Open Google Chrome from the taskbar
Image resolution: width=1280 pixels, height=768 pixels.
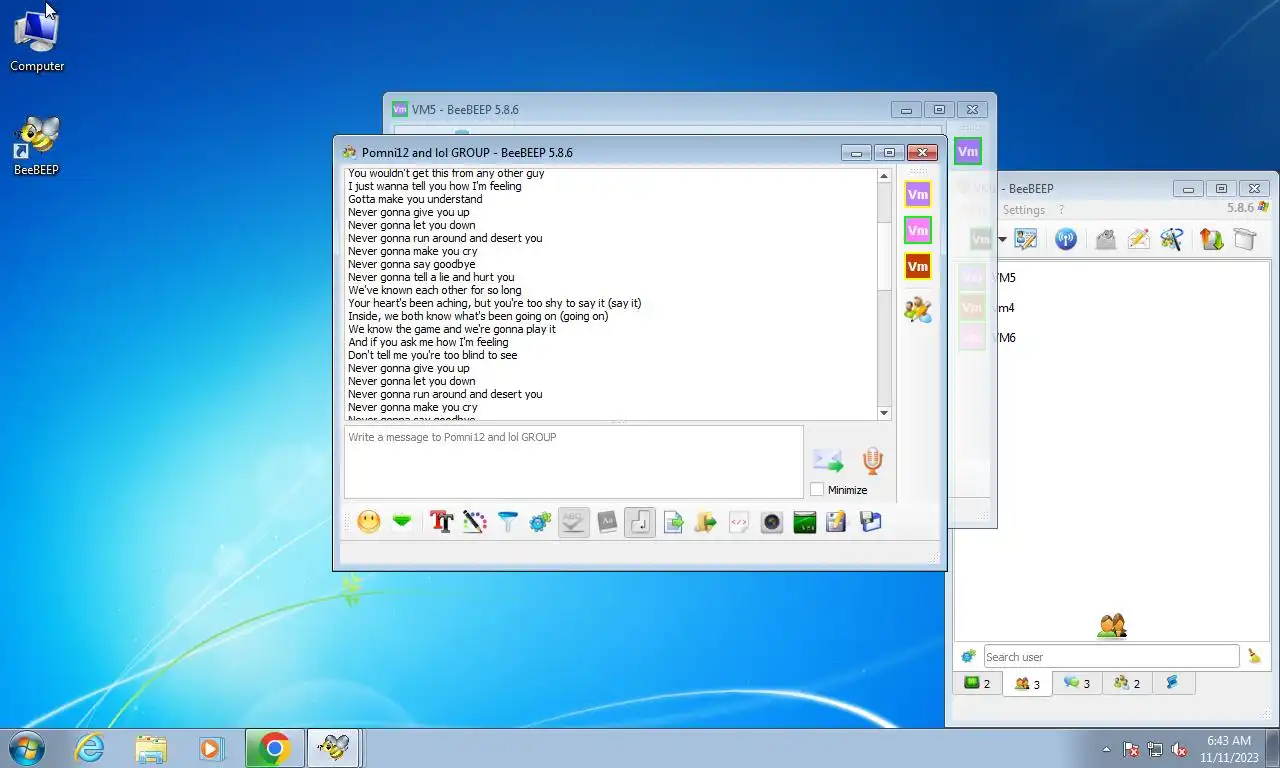coord(274,748)
